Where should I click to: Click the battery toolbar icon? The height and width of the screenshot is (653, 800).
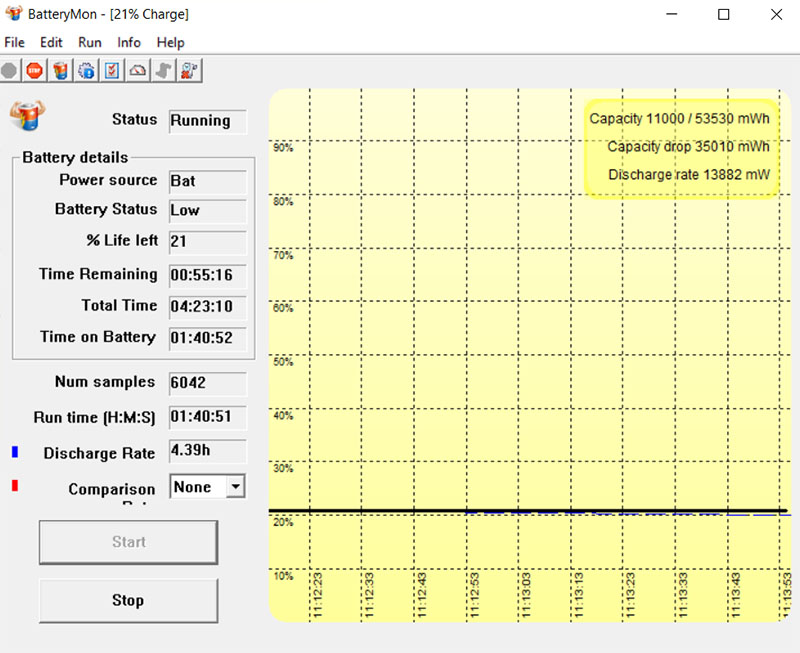[x=61, y=70]
